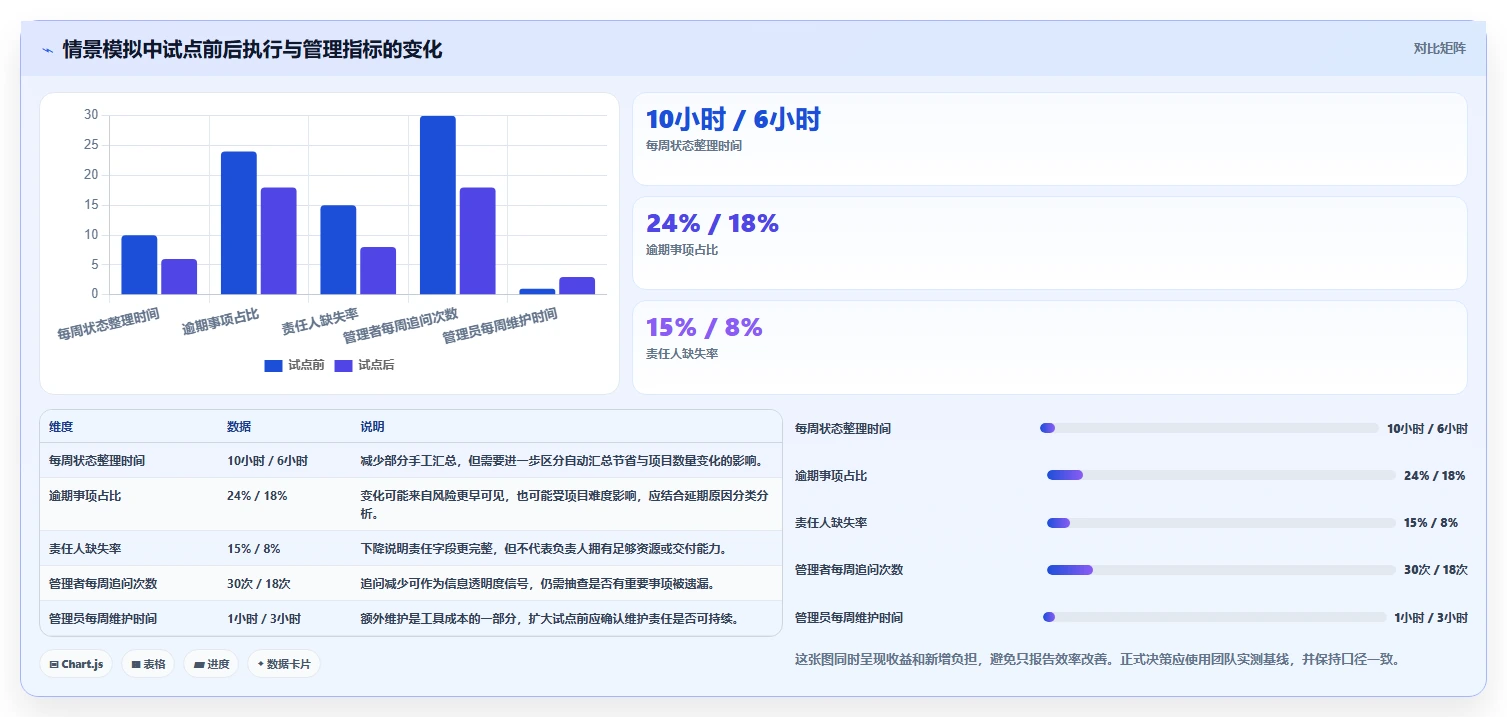1507x717 pixels.
Task: Click the 试点后 bar for 责任人缺失率
Action: tap(378, 271)
